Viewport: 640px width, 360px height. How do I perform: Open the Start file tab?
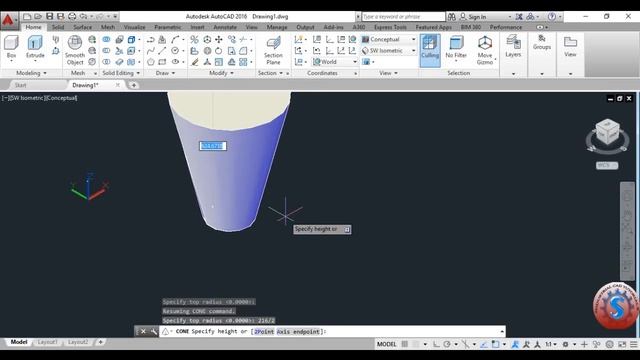[x=20, y=85]
